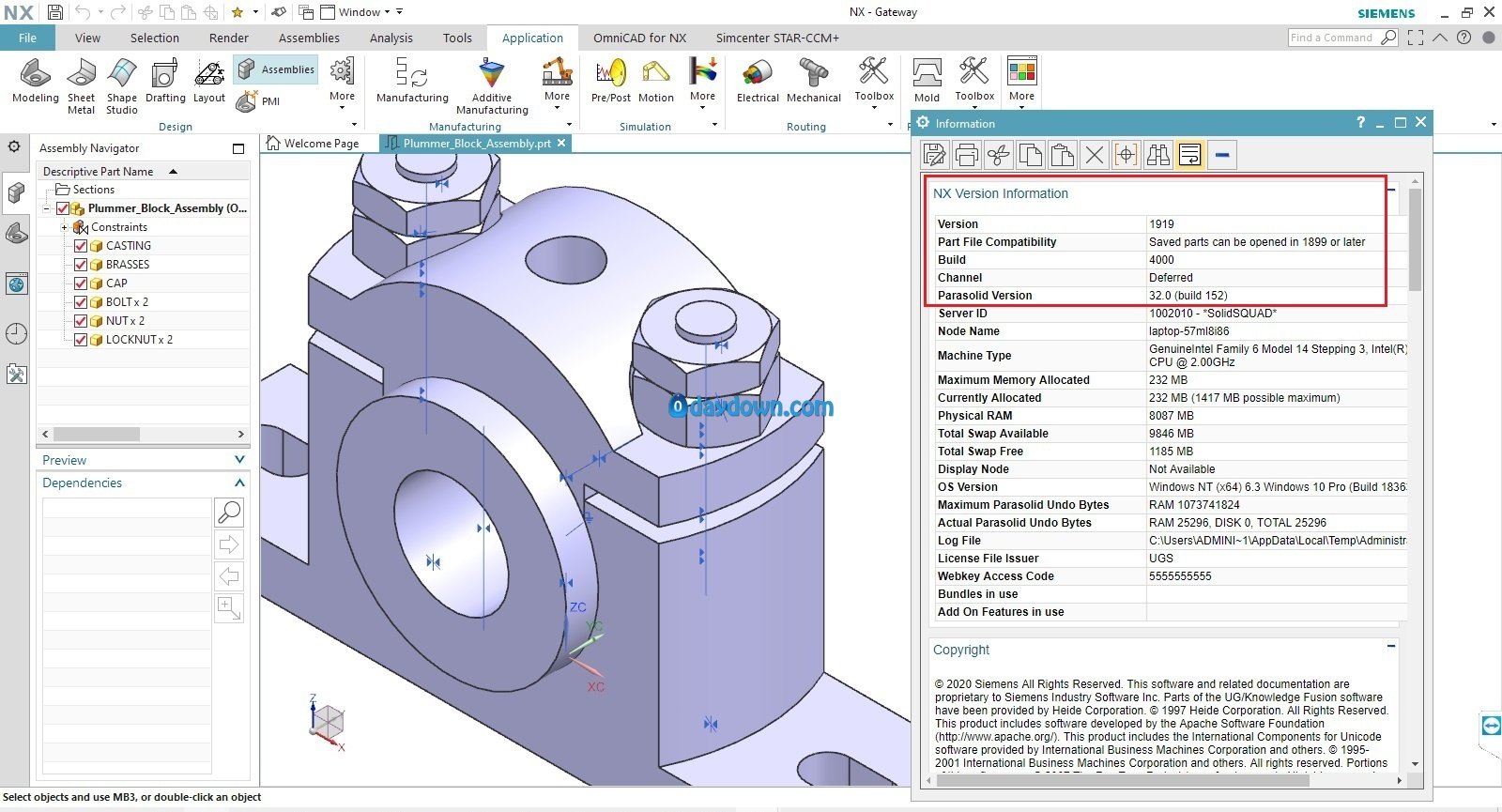Collapse the Copyright section

(x=1391, y=646)
